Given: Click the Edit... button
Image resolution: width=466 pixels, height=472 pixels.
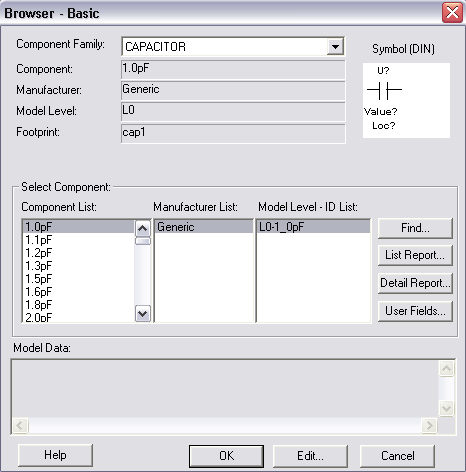Looking at the screenshot, I should tap(310, 456).
